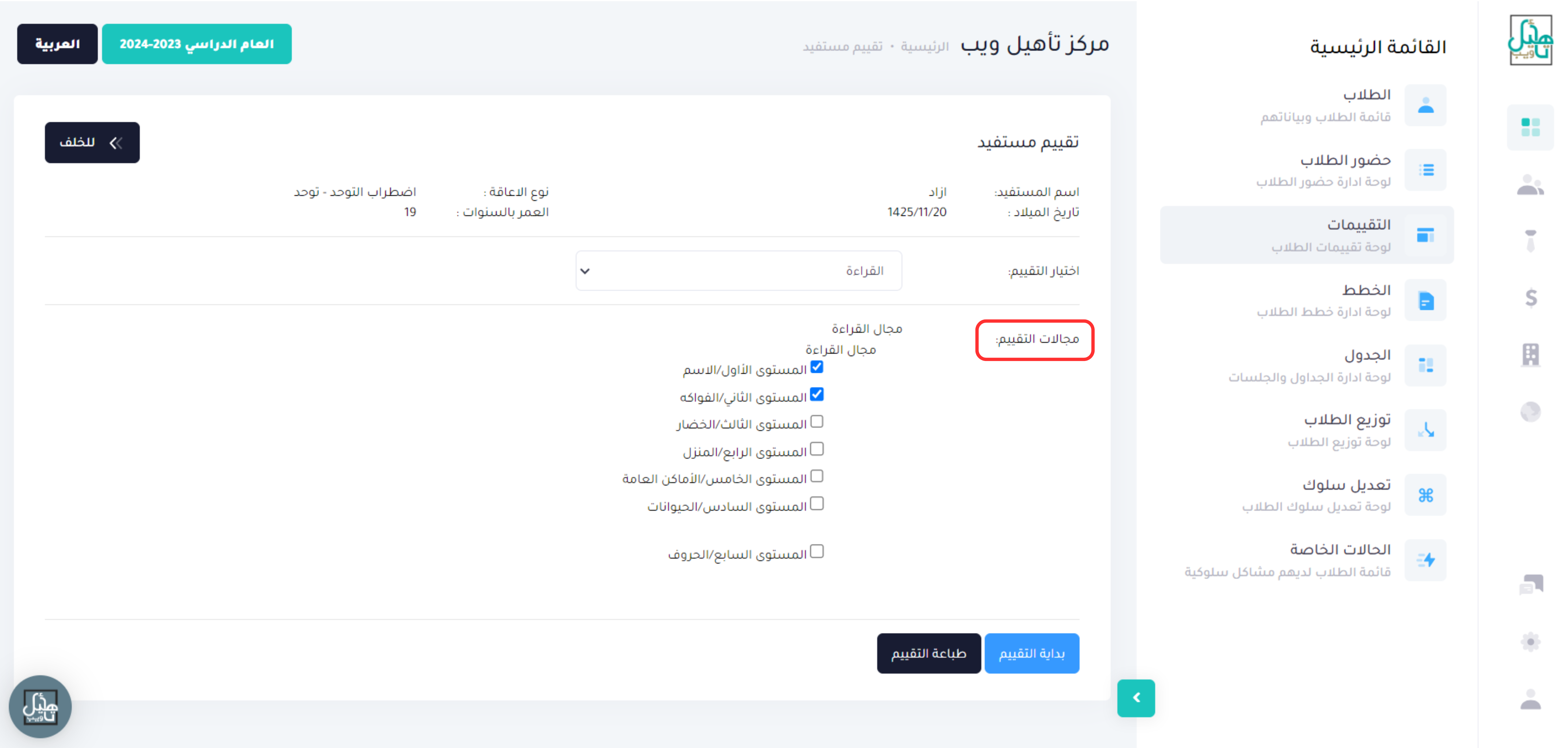The width and height of the screenshot is (1568, 748).
Task: Switch language with the العربية button
Action: [57, 44]
